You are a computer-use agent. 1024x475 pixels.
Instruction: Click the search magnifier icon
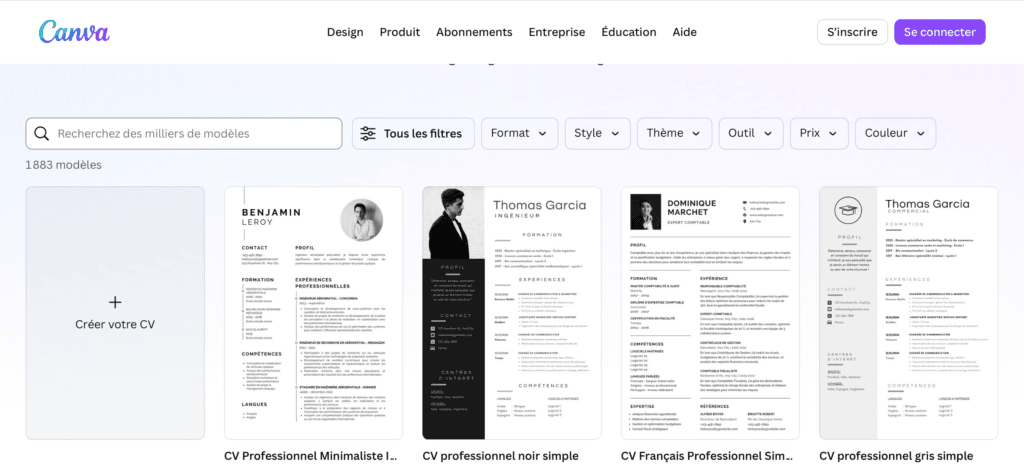click(42, 133)
